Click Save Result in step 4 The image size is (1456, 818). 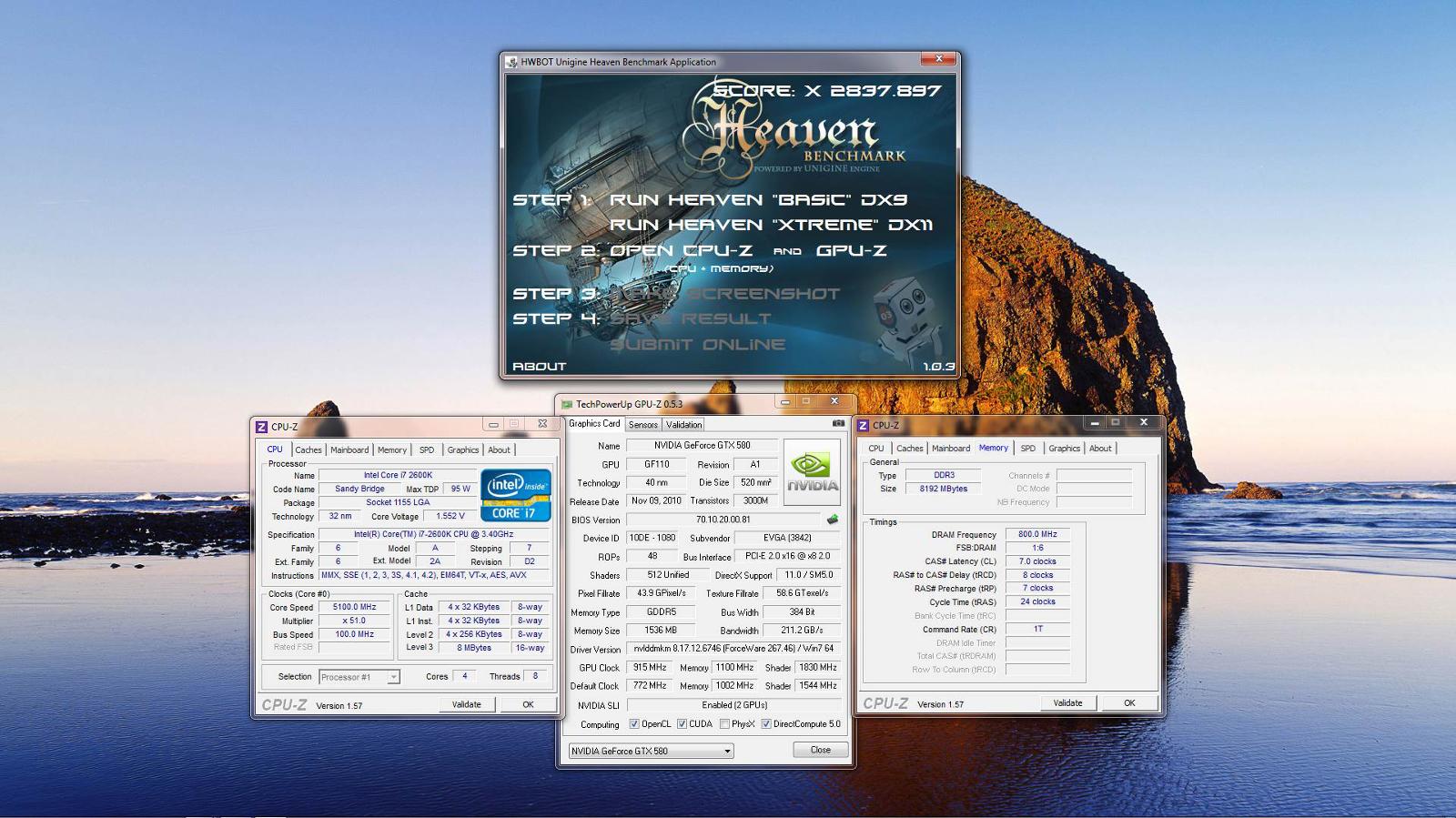tap(691, 318)
